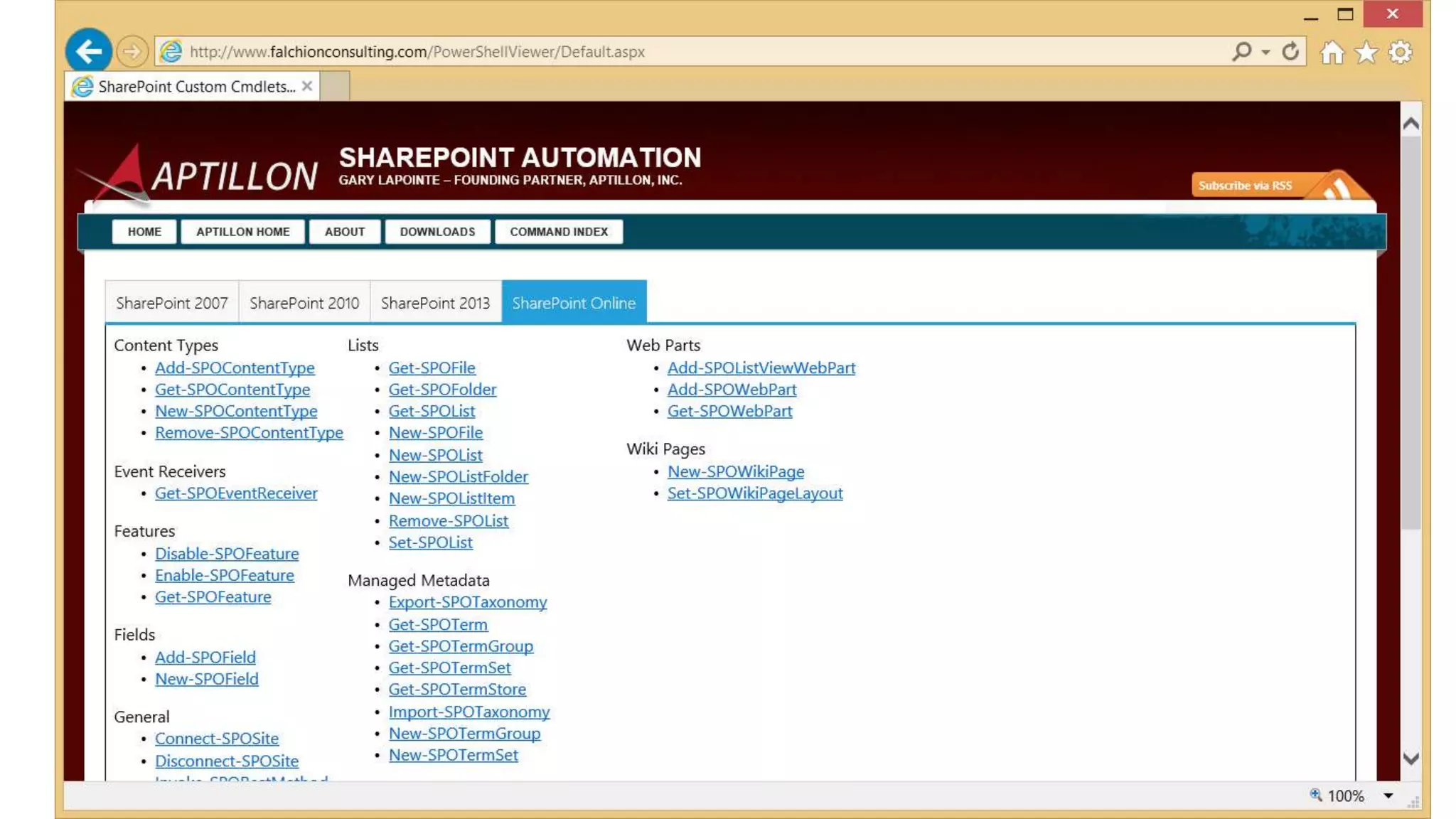1456x819 pixels.
Task: Go to the browser Home icon
Action: [x=1332, y=52]
